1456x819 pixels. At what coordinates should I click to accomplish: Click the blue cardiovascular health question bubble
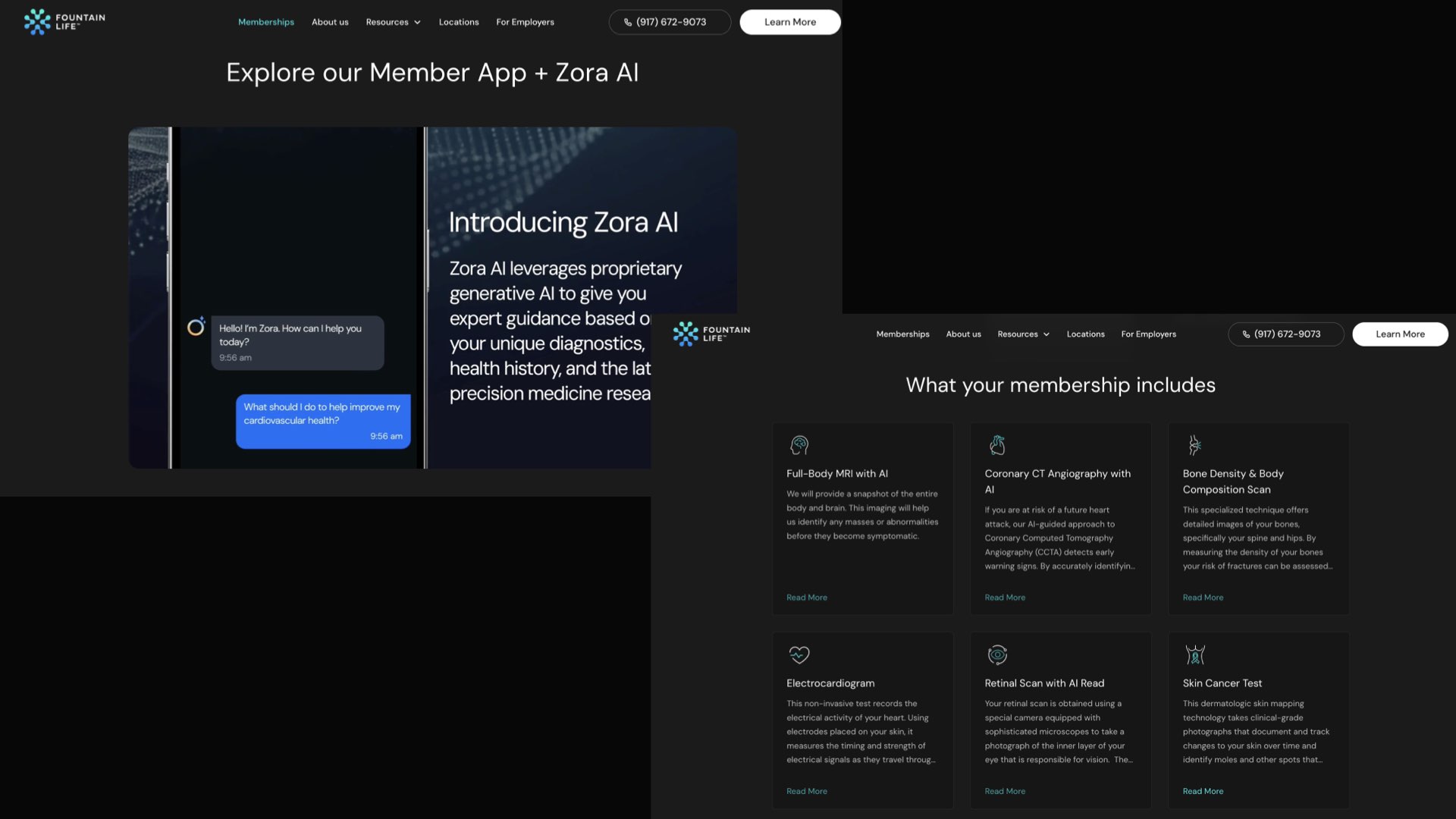(323, 421)
